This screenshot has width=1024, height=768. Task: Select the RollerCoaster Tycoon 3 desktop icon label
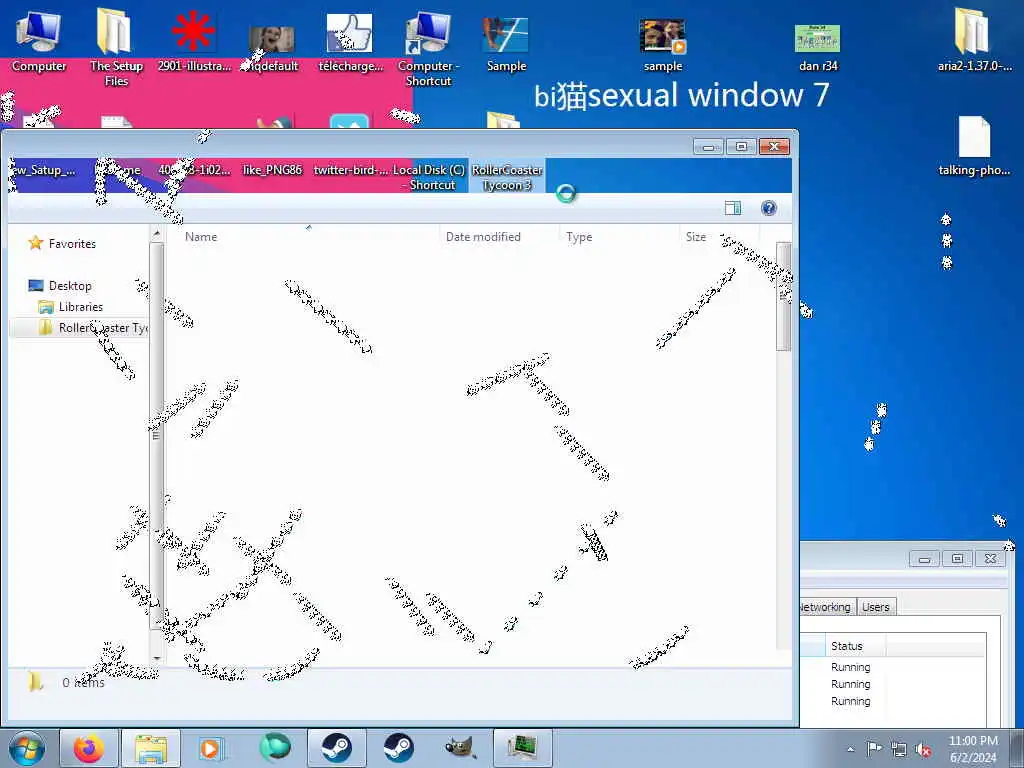click(x=507, y=177)
